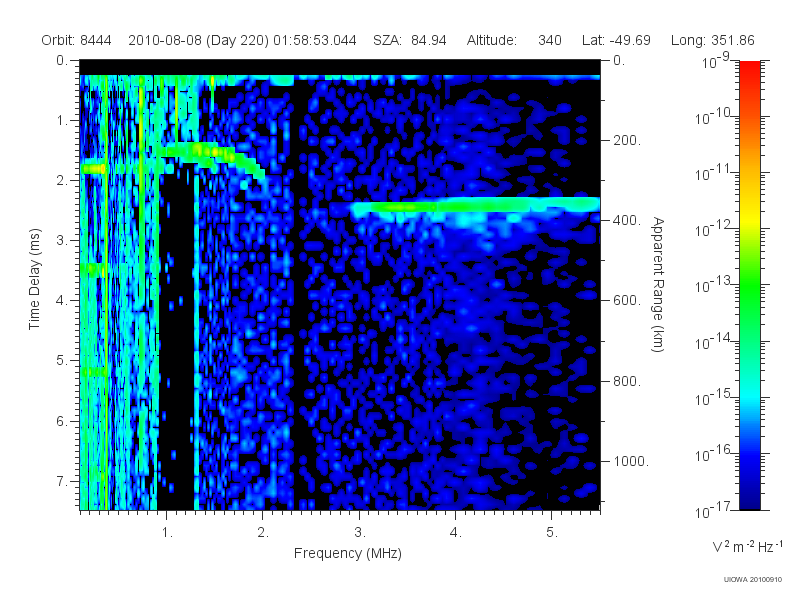Click the black vertical gap near 1.1 MHz
Screen dimensions: 800x600
pos(176,342)
